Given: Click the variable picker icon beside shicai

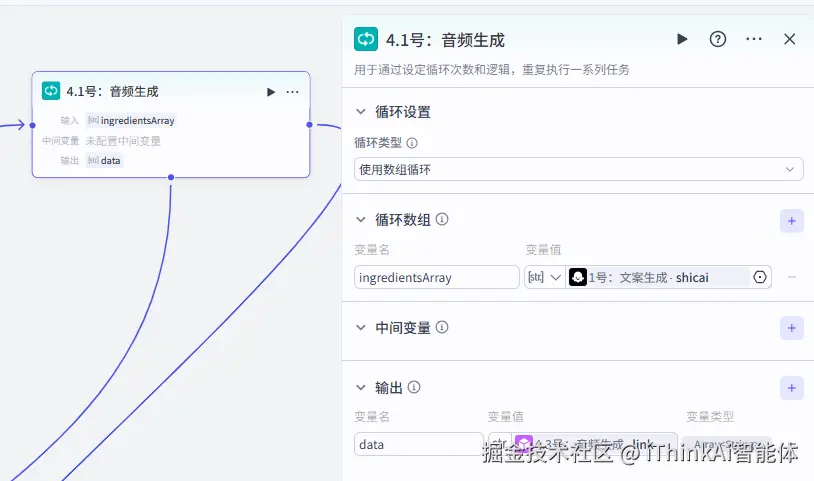Looking at the screenshot, I should (x=759, y=278).
